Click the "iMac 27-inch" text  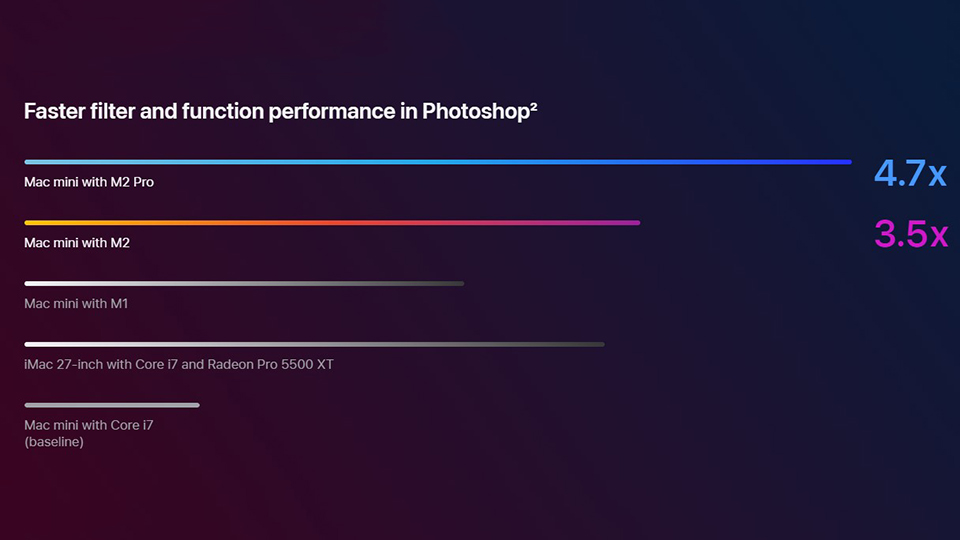click(63, 364)
